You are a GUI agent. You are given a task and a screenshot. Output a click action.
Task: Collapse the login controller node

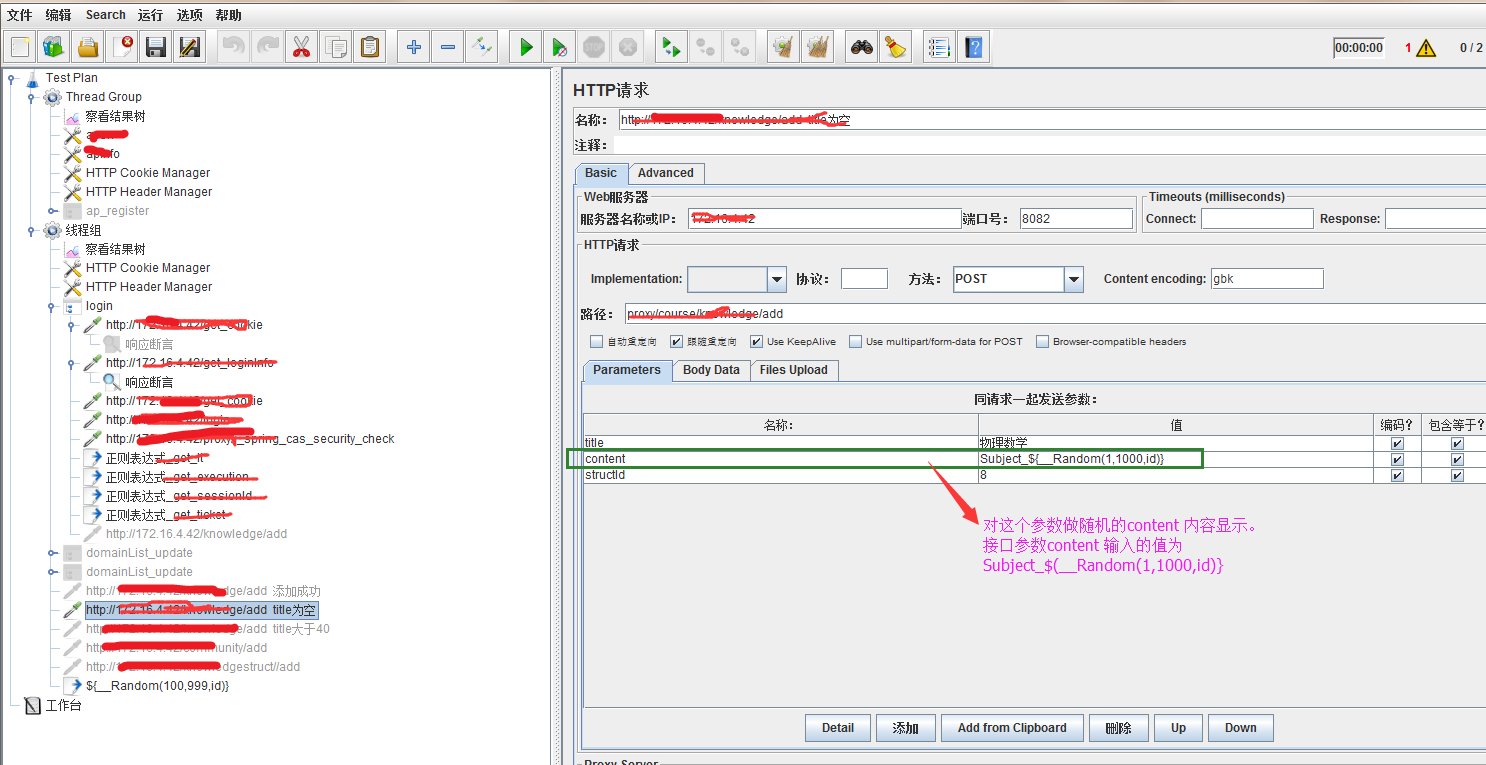coord(52,306)
